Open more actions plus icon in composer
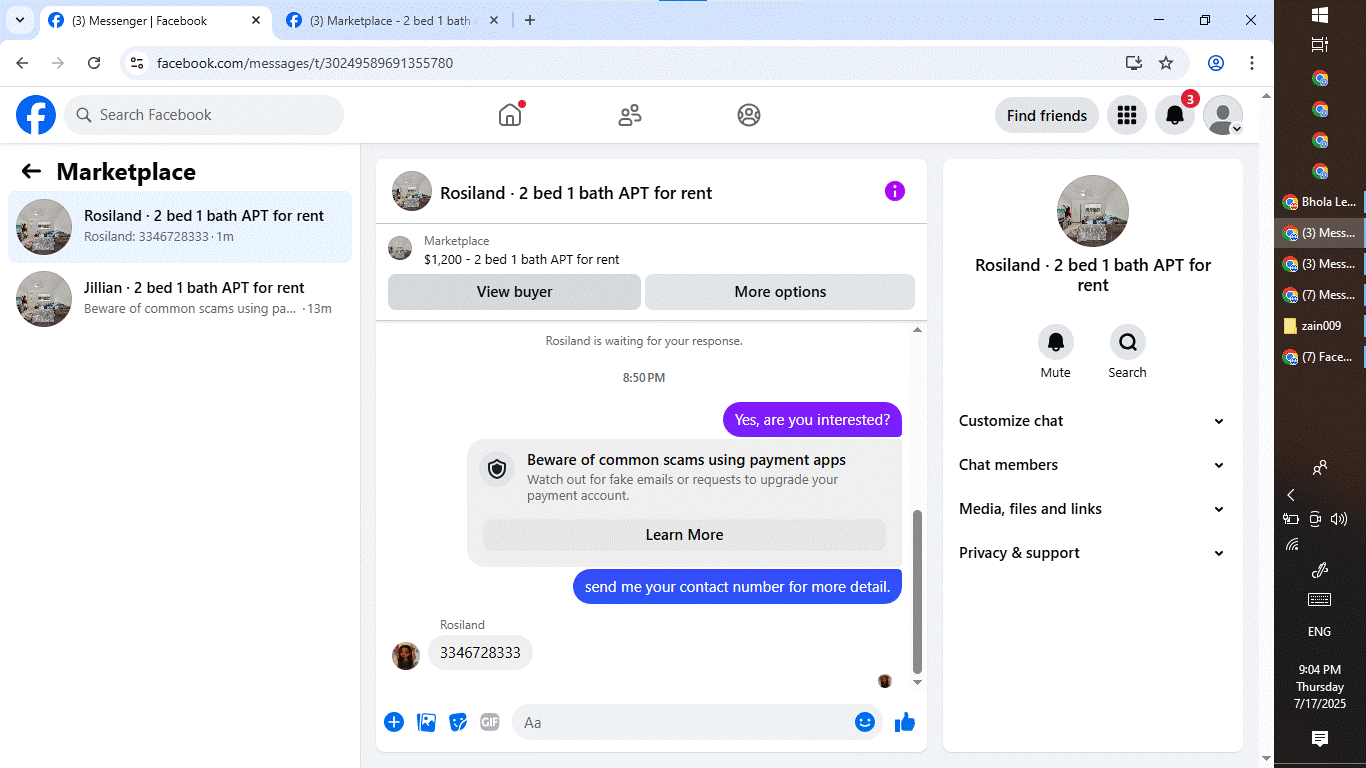 (394, 722)
